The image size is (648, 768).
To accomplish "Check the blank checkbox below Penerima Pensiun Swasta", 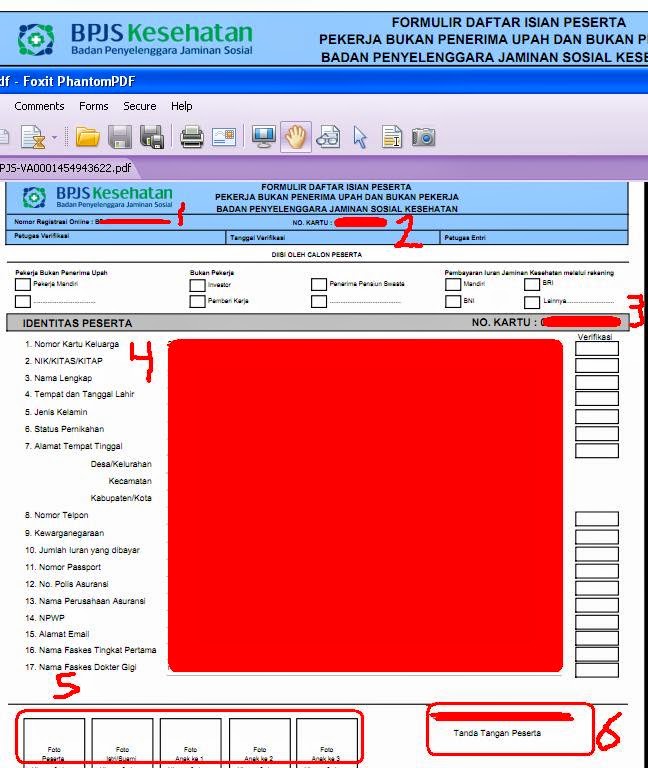I will tap(319, 301).
